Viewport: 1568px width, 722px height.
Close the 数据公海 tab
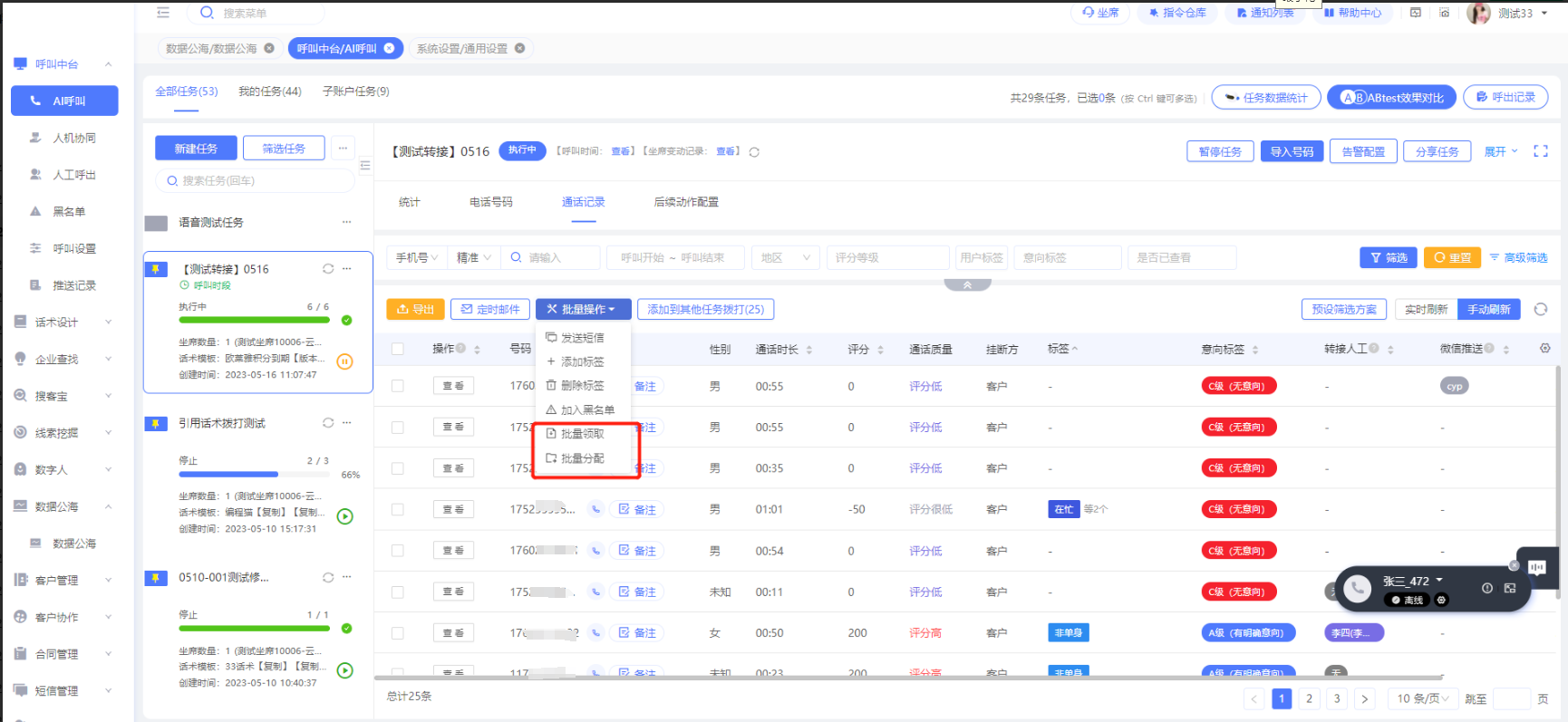269,49
